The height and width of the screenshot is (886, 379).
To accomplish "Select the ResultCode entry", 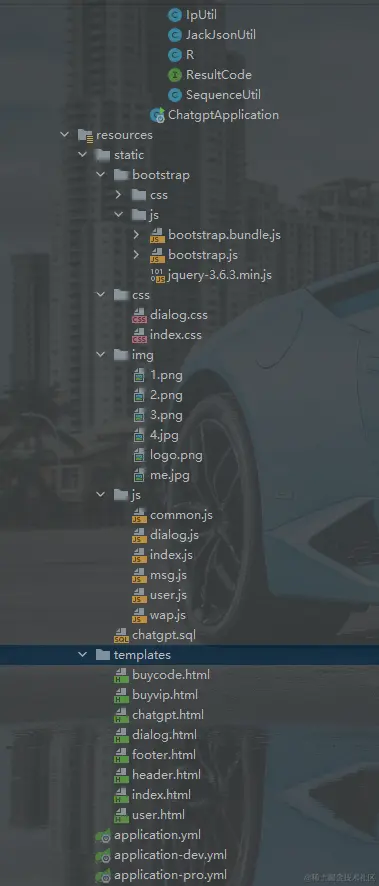I will click(219, 75).
